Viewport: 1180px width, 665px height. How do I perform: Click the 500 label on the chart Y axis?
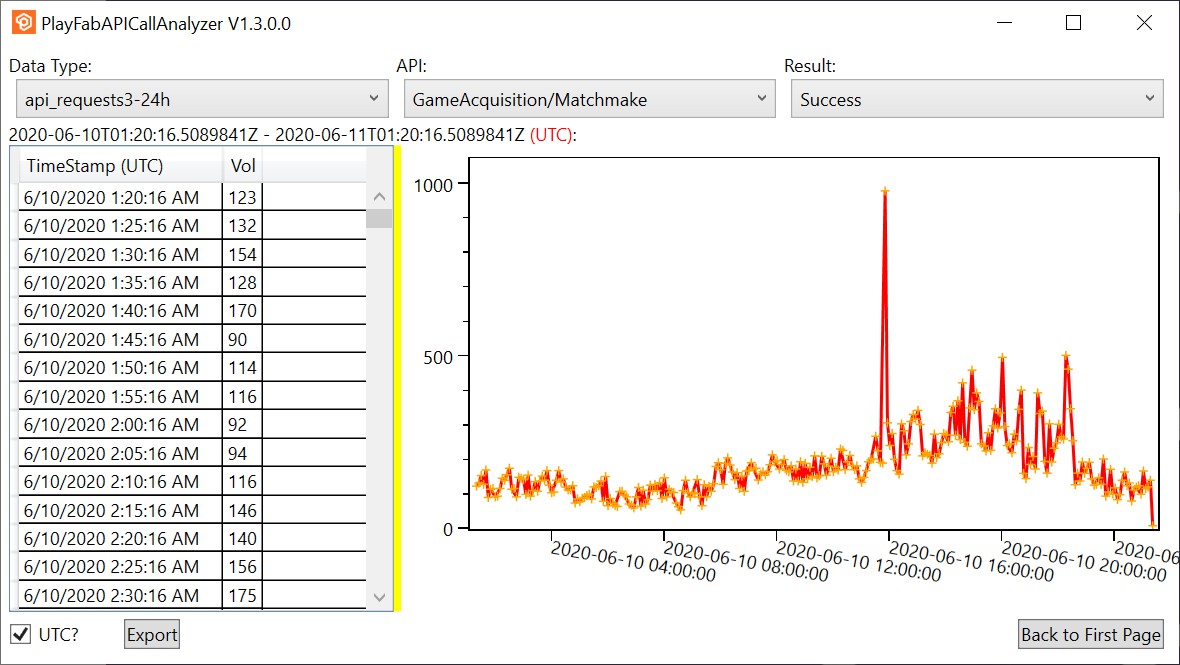(438, 357)
